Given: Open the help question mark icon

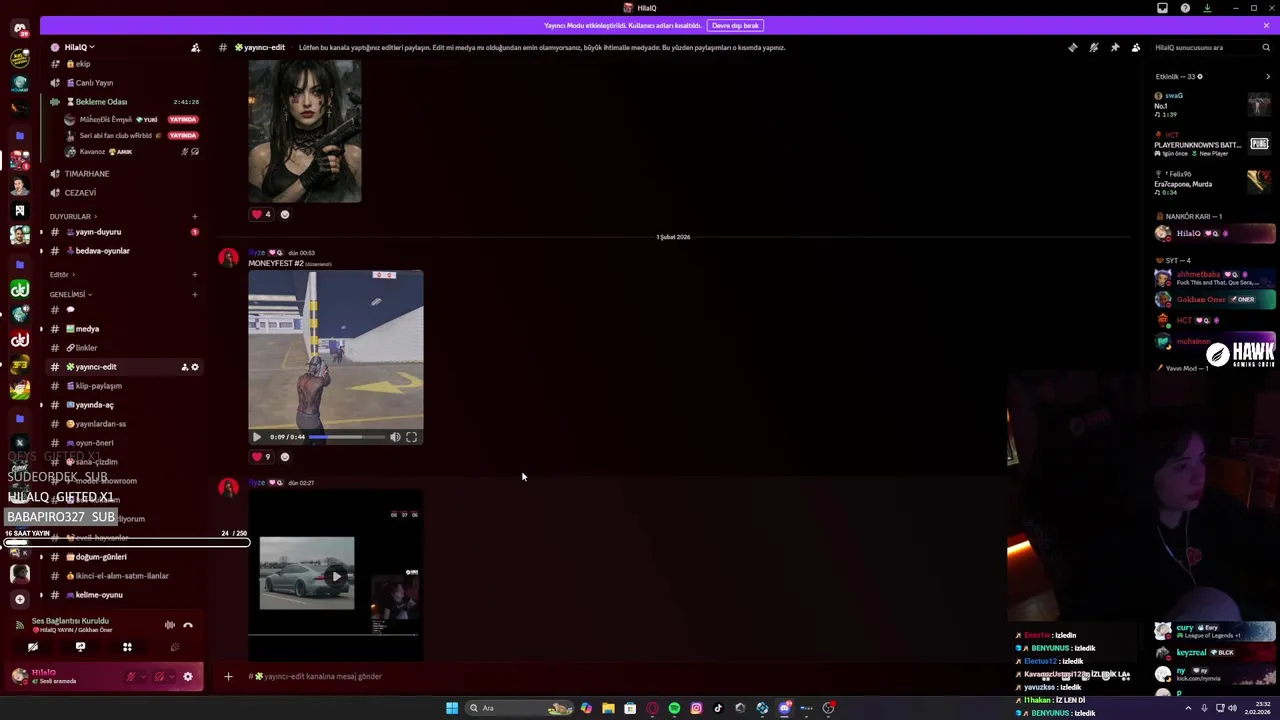Looking at the screenshot, I should pyautogui.click(x=1185, y=8).
